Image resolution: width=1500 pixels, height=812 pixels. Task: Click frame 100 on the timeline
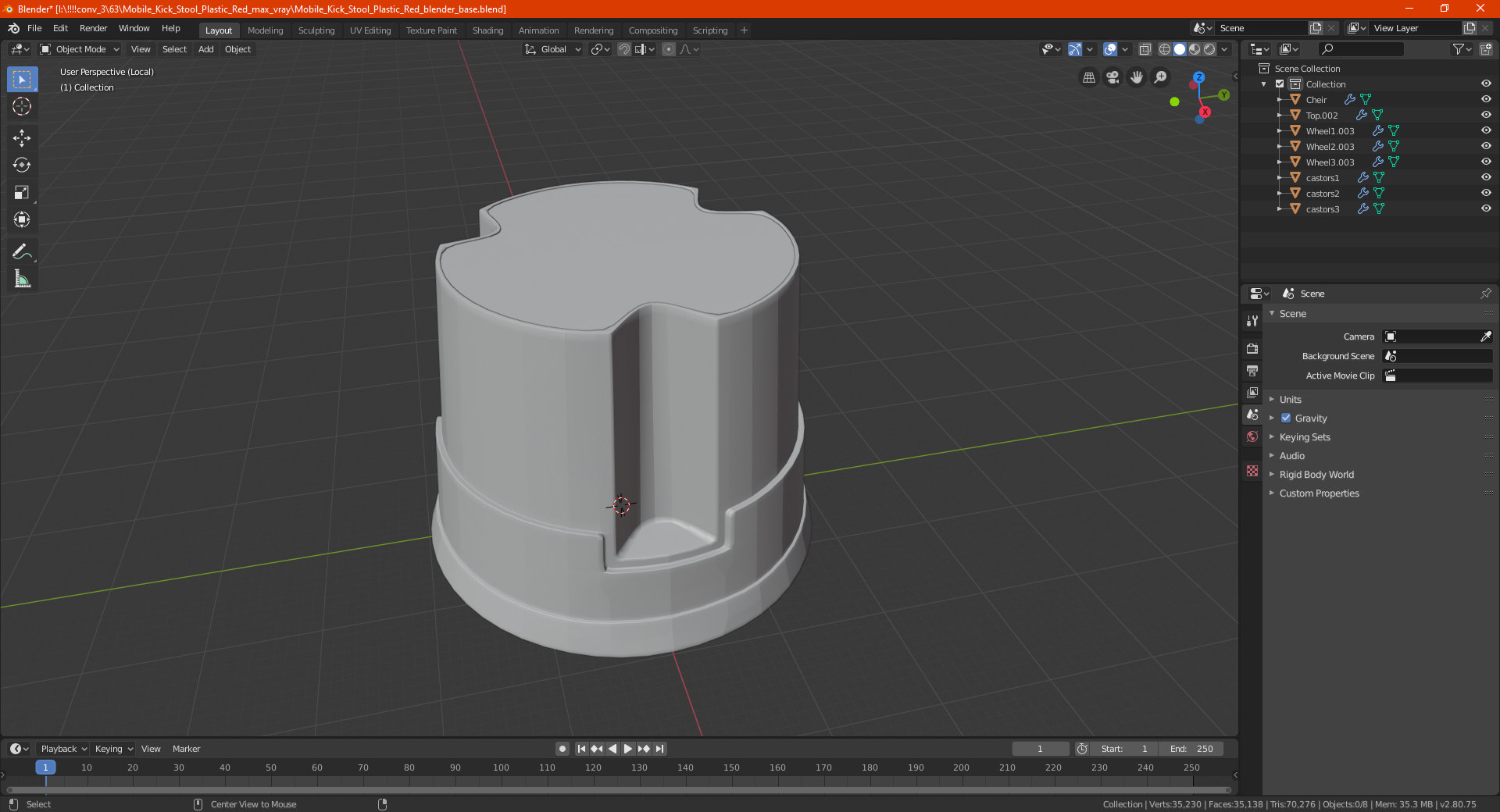501,768
